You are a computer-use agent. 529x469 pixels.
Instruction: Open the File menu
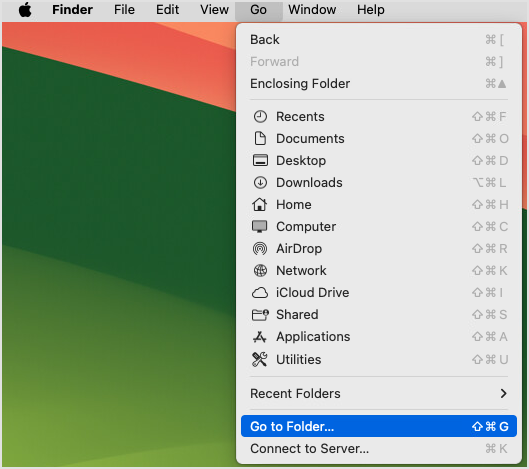pos(124,9)
